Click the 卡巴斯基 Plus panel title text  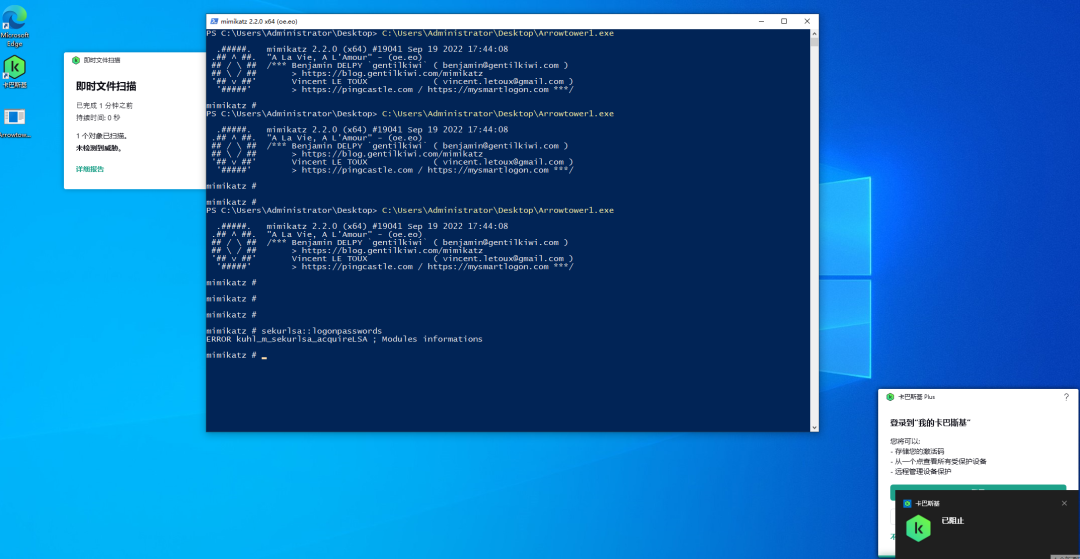click(915, 397)
